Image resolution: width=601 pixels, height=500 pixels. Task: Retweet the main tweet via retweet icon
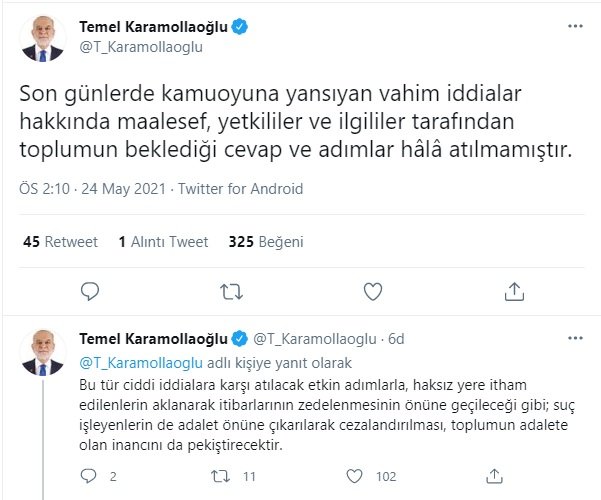coord(231,292)
